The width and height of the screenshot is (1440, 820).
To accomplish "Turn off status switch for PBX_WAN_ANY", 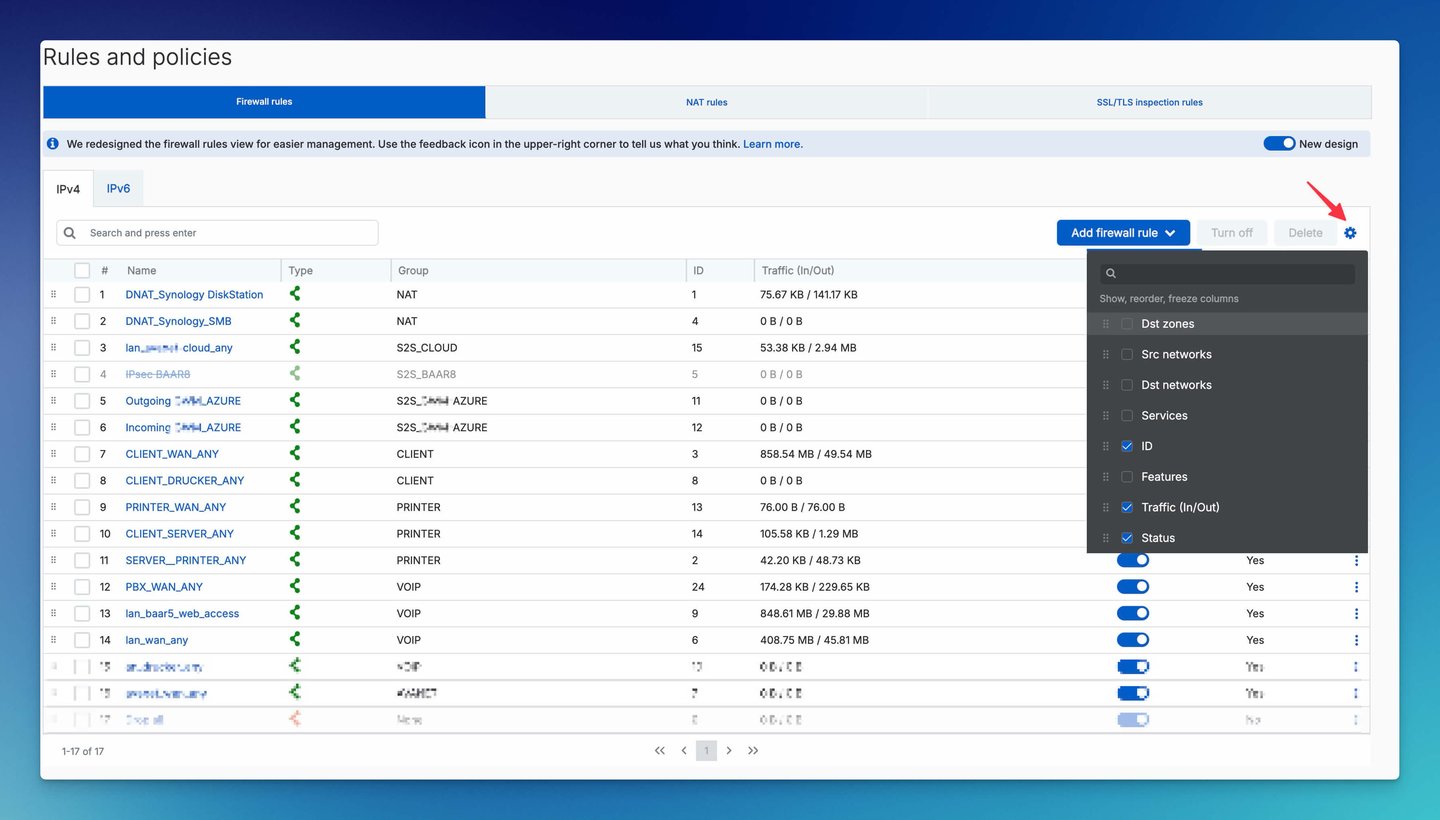I will coord(1133,587).
